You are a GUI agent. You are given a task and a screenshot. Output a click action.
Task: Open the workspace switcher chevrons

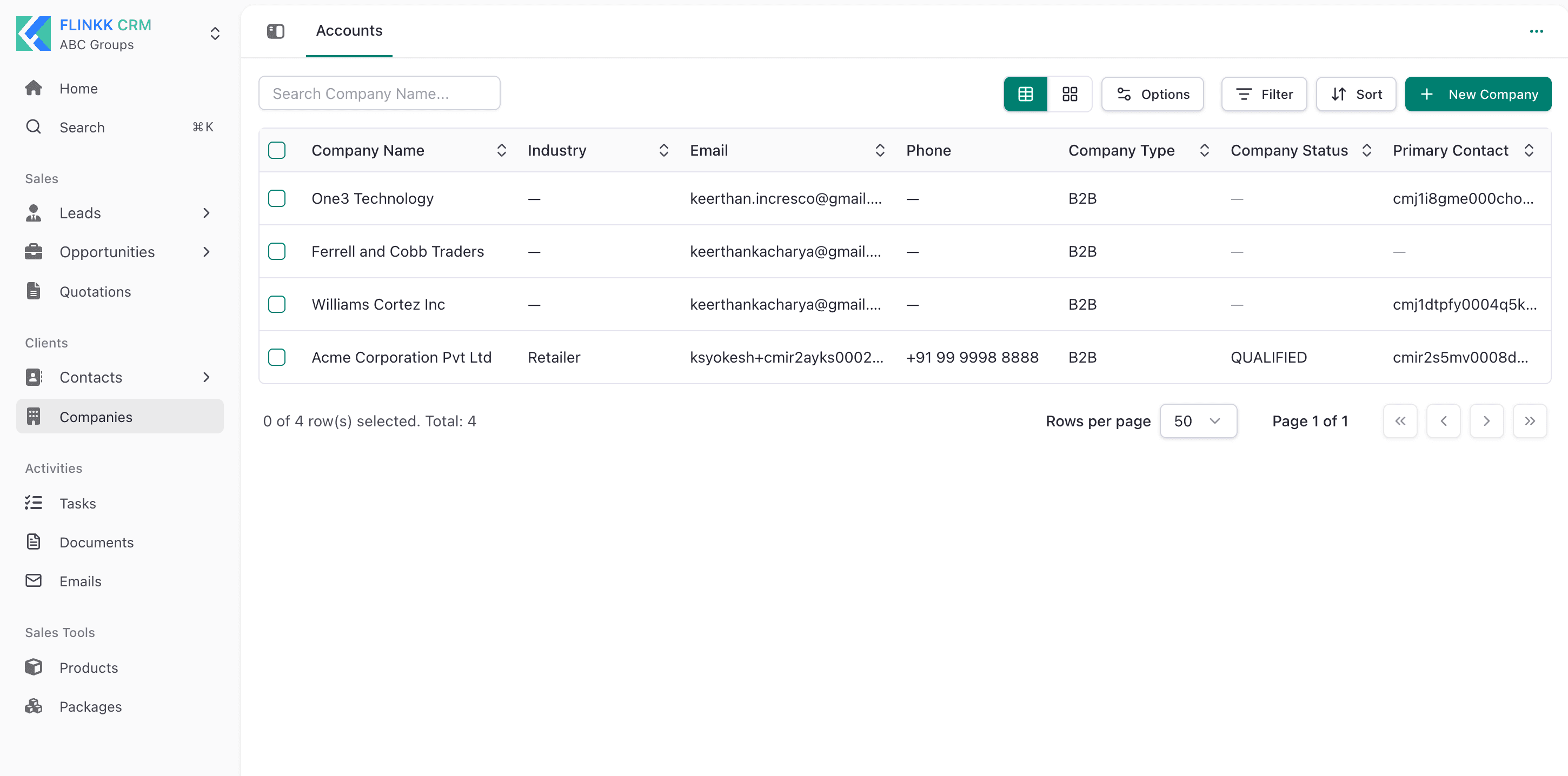click(x=215, y=34)
